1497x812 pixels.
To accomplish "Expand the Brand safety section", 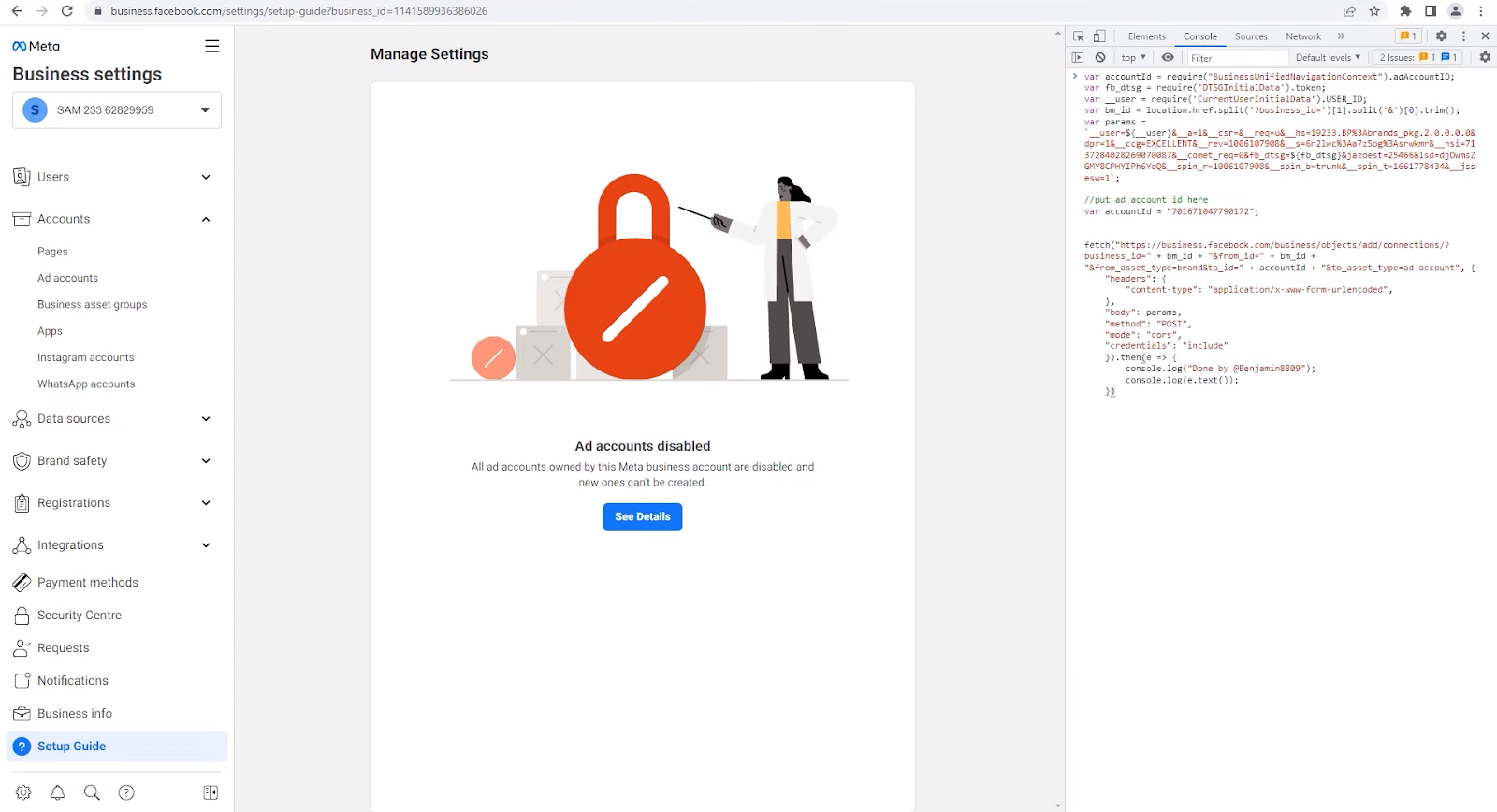I will click(x=206, y=461).
